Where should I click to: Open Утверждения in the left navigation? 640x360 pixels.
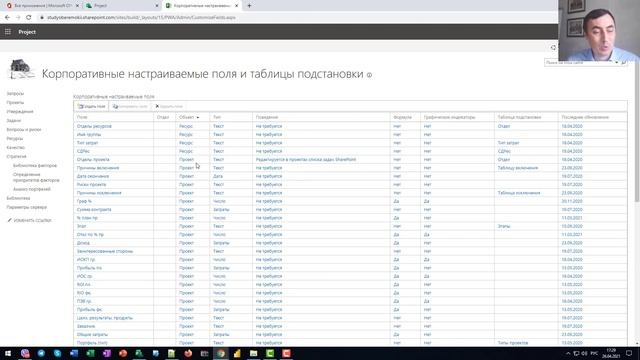(x=20, y=111)
